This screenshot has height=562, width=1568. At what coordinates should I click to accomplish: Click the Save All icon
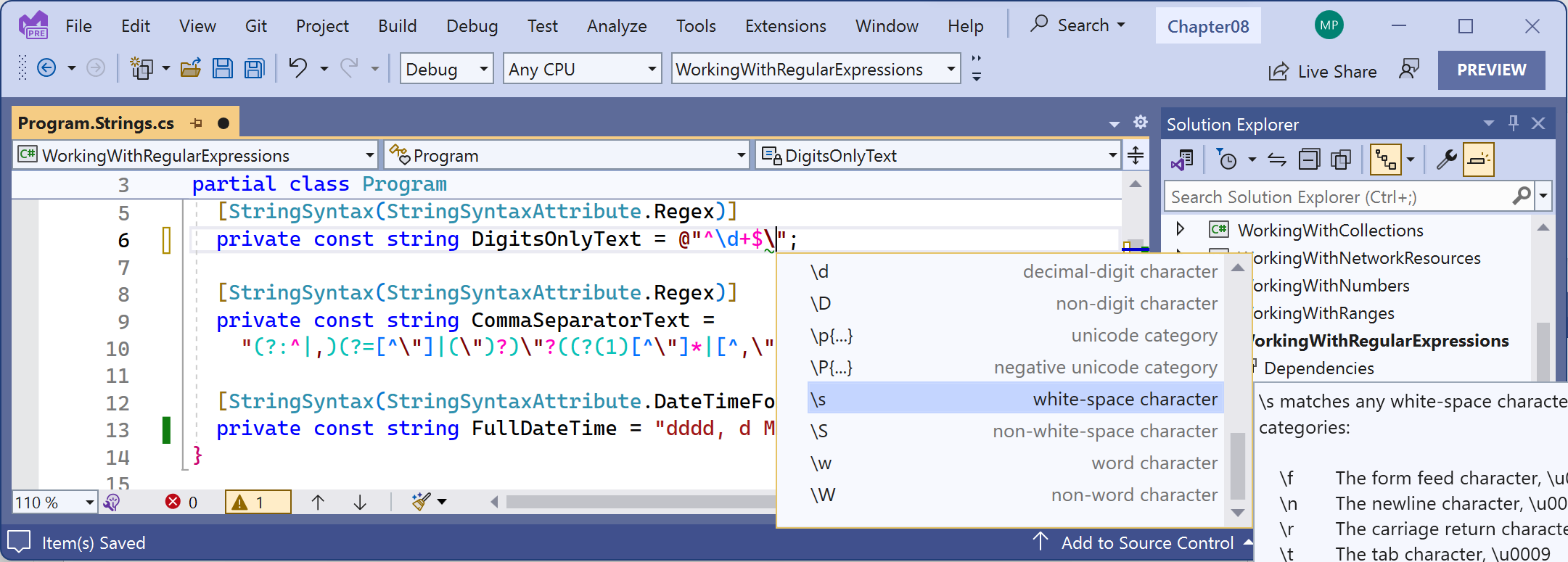(255, 68)
